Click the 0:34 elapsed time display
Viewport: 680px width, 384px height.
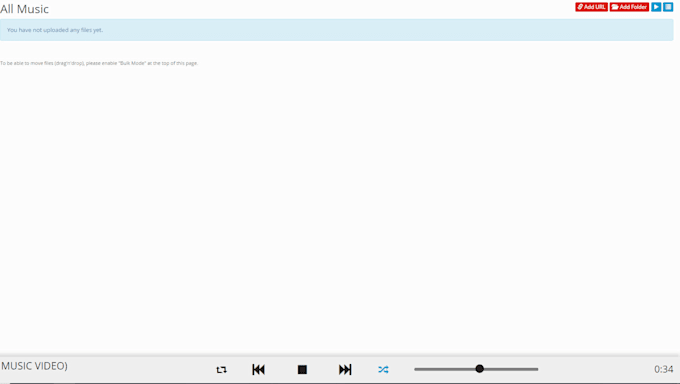pos(664,369)
